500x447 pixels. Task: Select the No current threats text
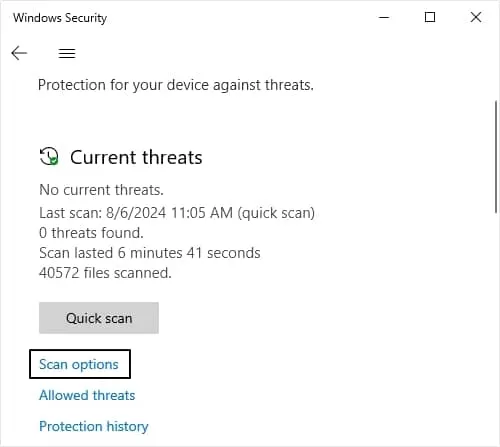coord(101,190)
